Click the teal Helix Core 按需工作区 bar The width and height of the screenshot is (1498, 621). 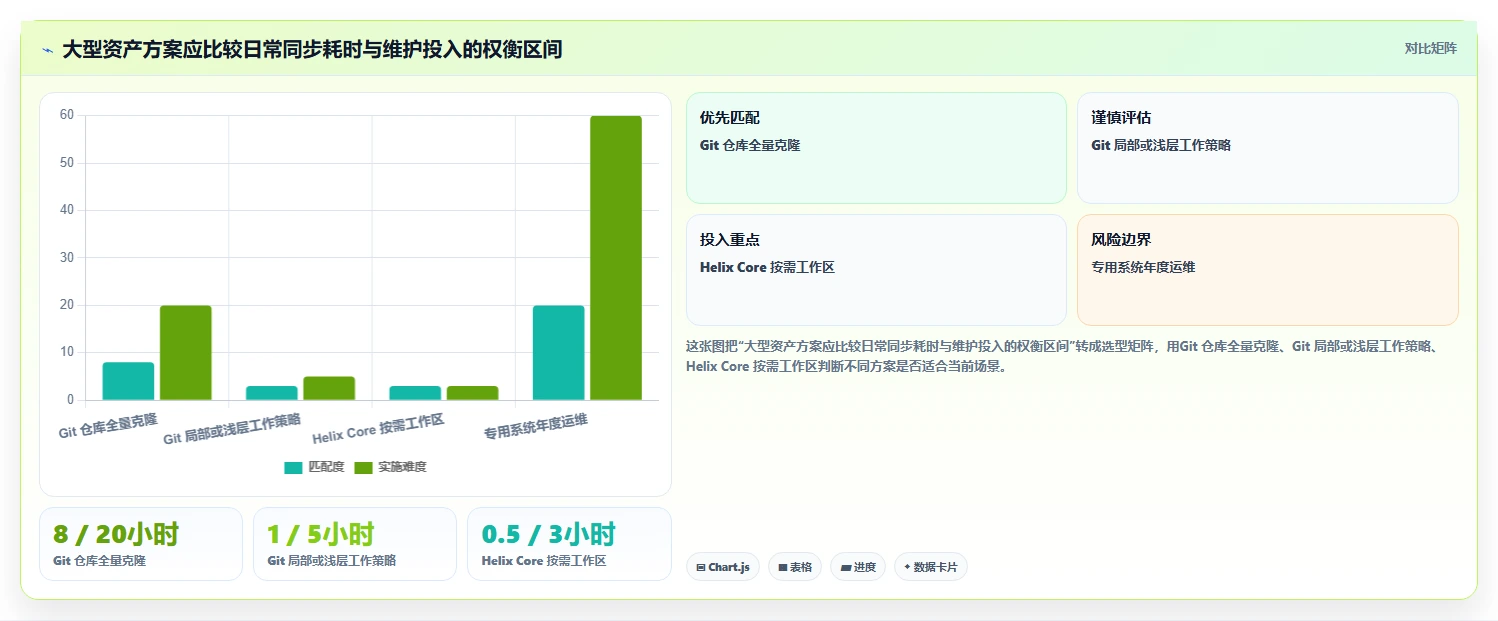pyautogui.click(x=415, y=393)
